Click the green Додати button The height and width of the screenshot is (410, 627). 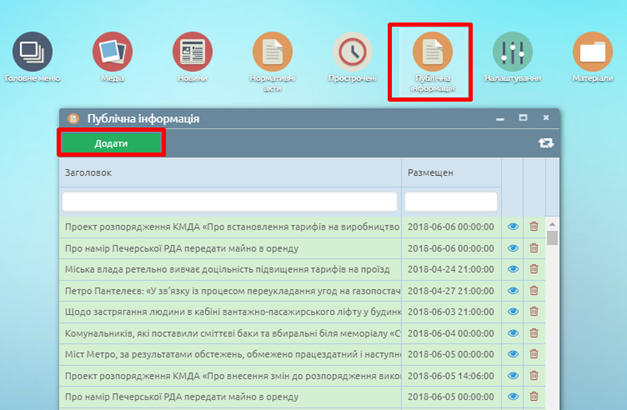point(111,144)
